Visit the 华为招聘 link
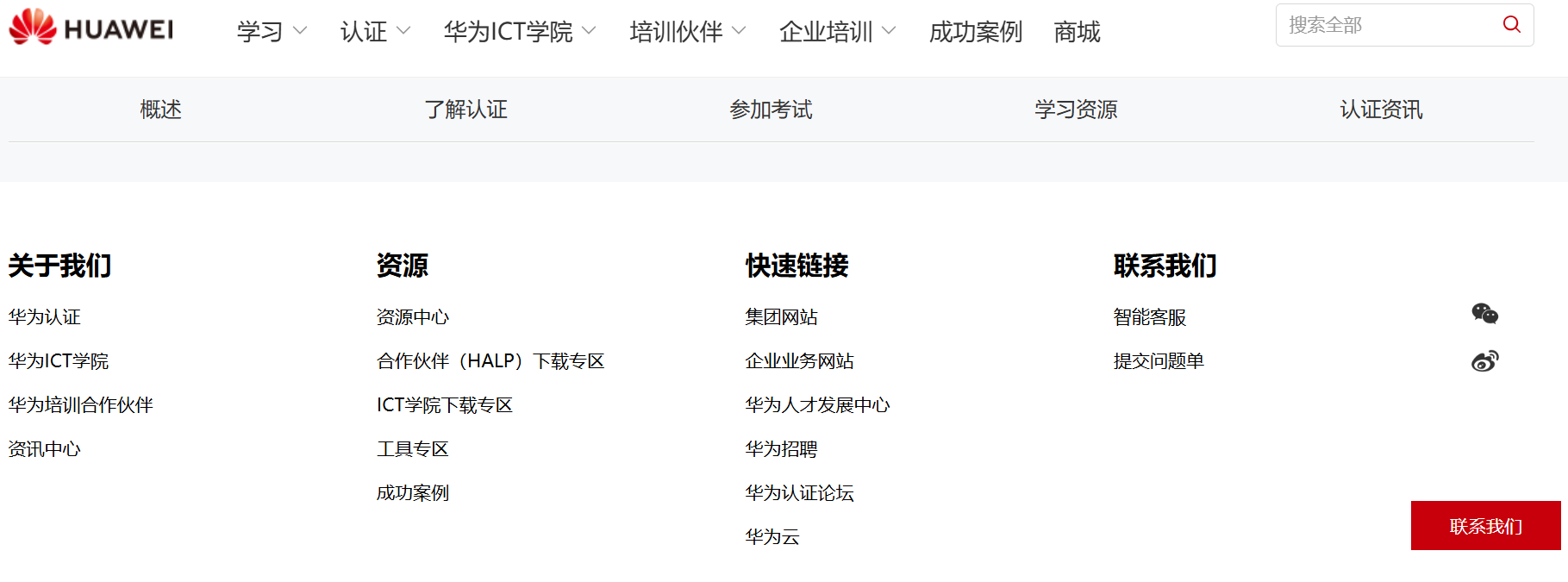This screenshot has width=1568, height=582. pos(781,449)
